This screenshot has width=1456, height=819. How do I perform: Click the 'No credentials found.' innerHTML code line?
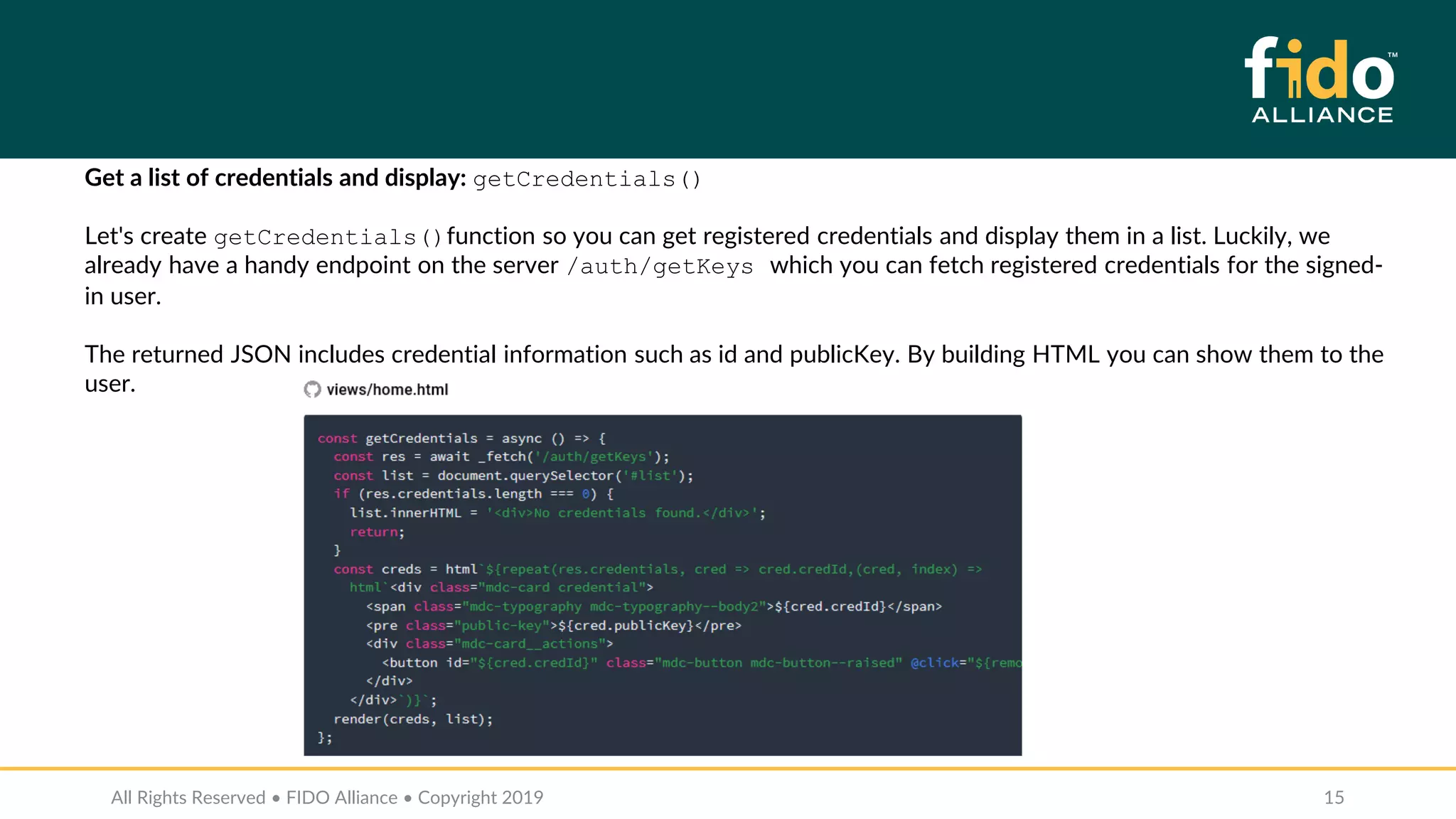tap(557, 513)
